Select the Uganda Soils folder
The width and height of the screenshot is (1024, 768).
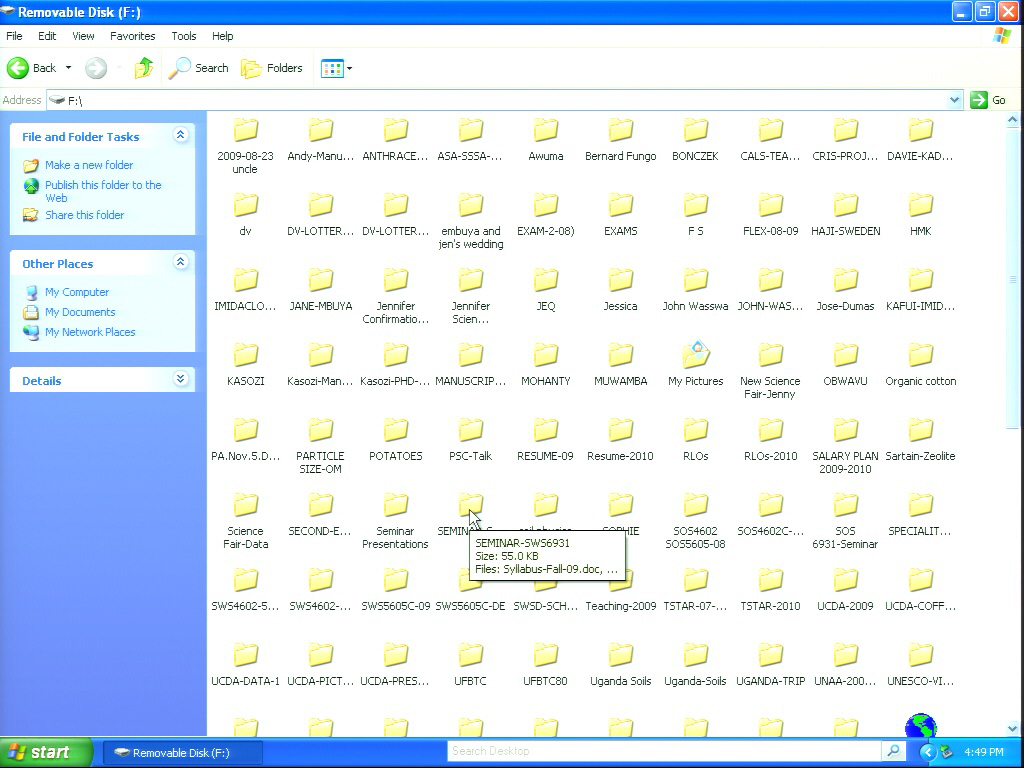point(620,665)
